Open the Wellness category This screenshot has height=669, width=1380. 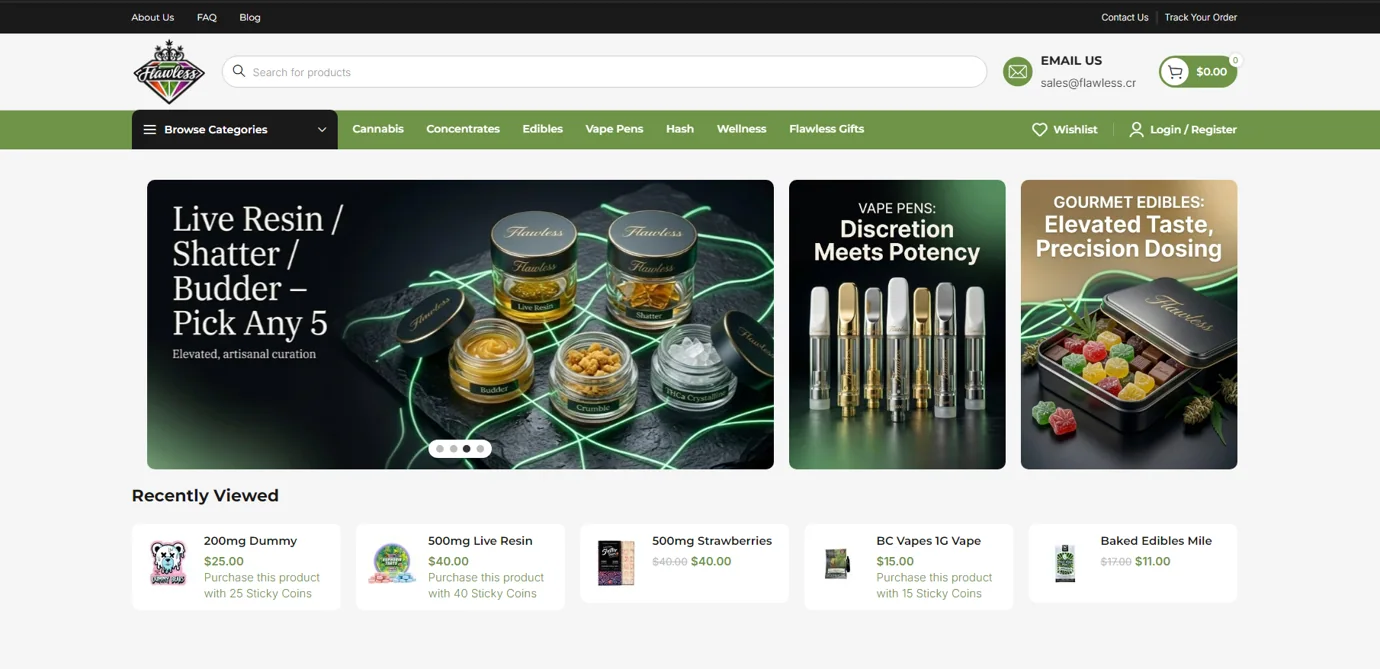pyautogui.click(x=741, y=129)
